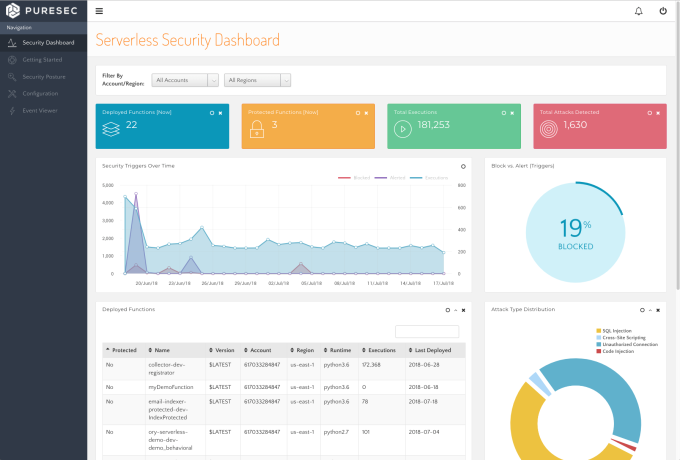Select Security Dashboard in the sidebar
The height and width of the screenshot is (460, 680).
click(x=48, y=42)
